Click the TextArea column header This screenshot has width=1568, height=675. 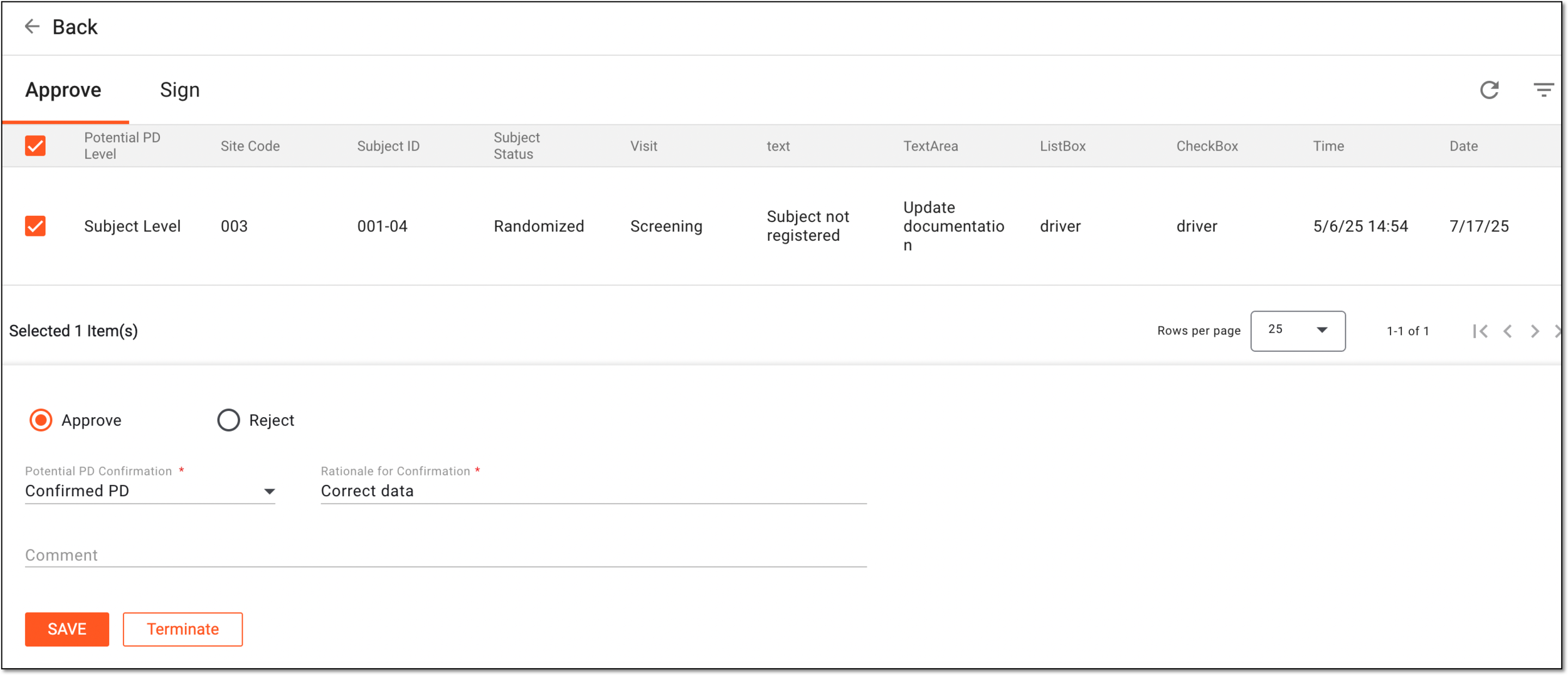click(930, 146)
